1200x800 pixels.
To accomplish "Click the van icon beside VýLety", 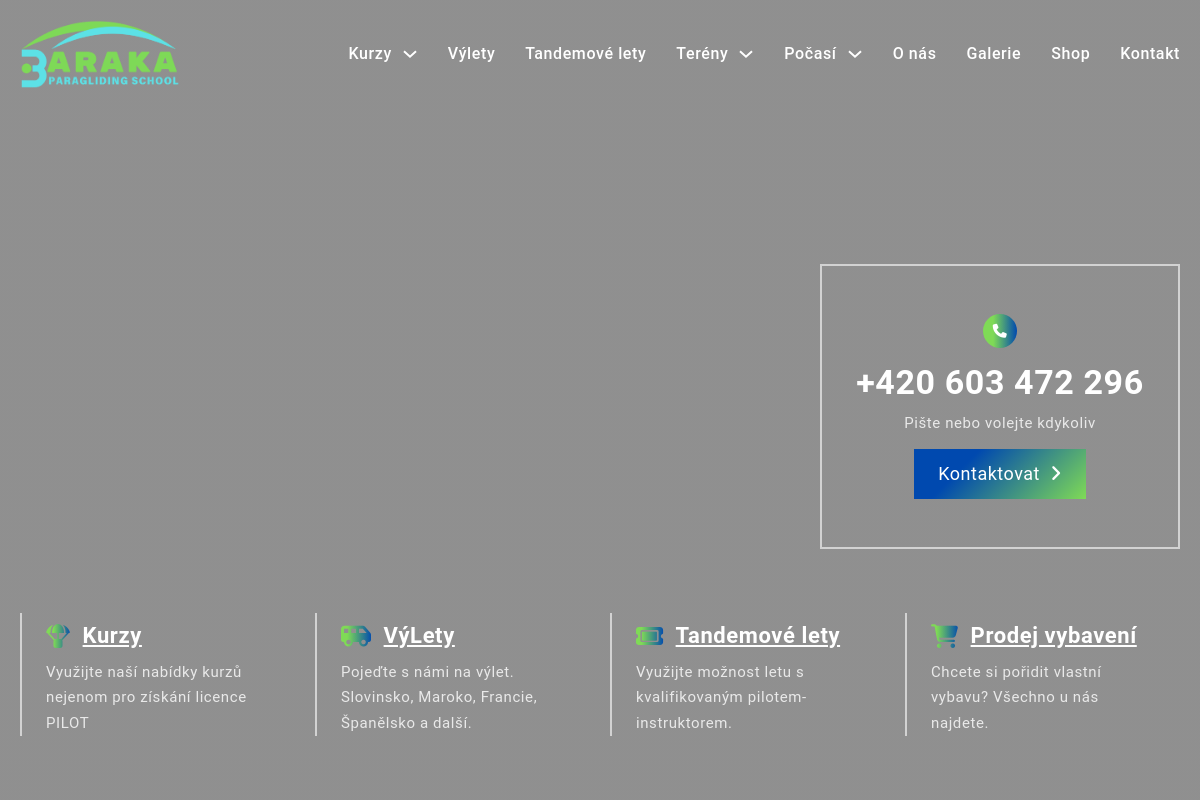I will pyautogui.click(x=355, y=636).
